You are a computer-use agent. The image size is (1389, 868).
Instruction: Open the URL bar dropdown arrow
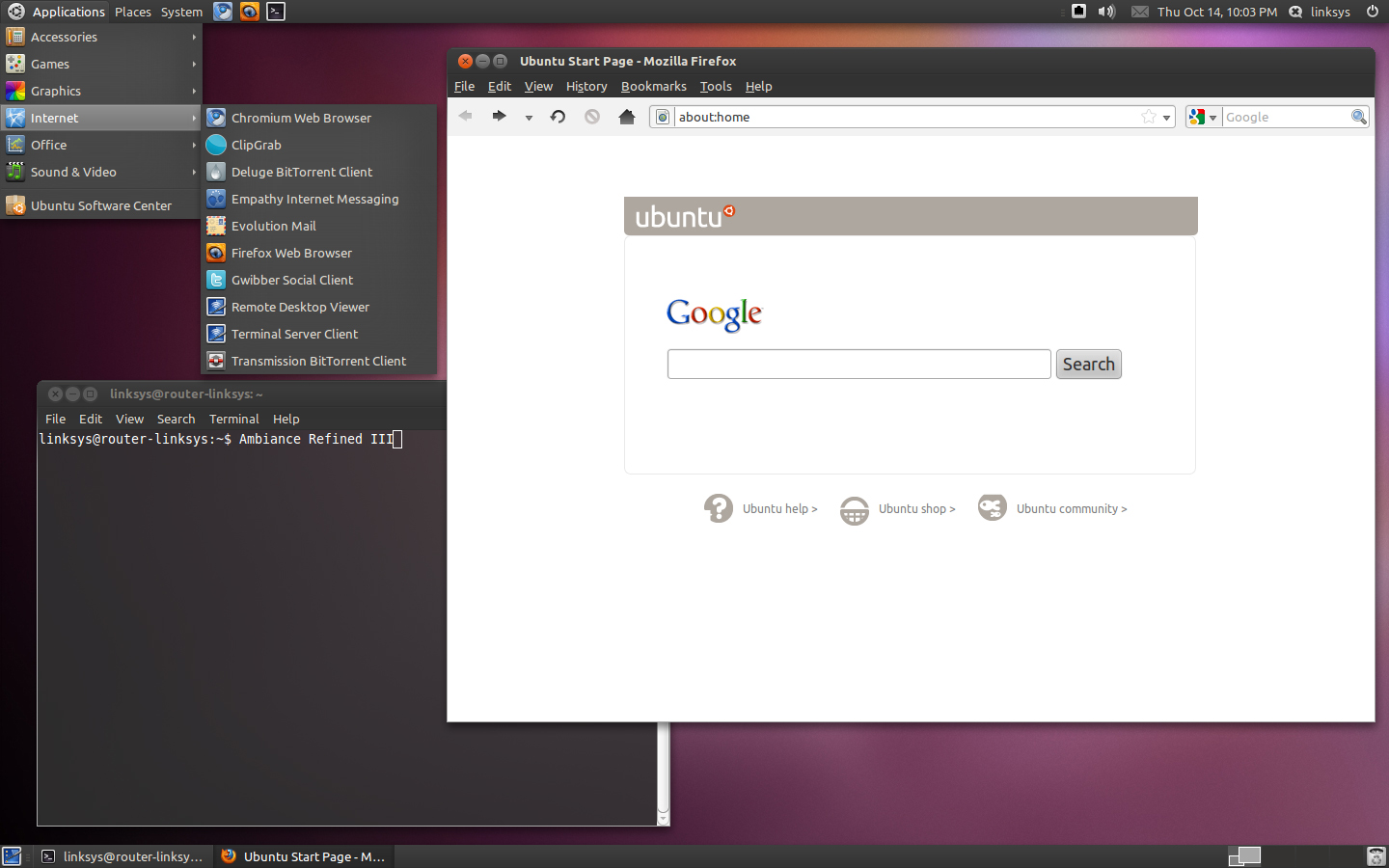click(x=1166, y=118)
